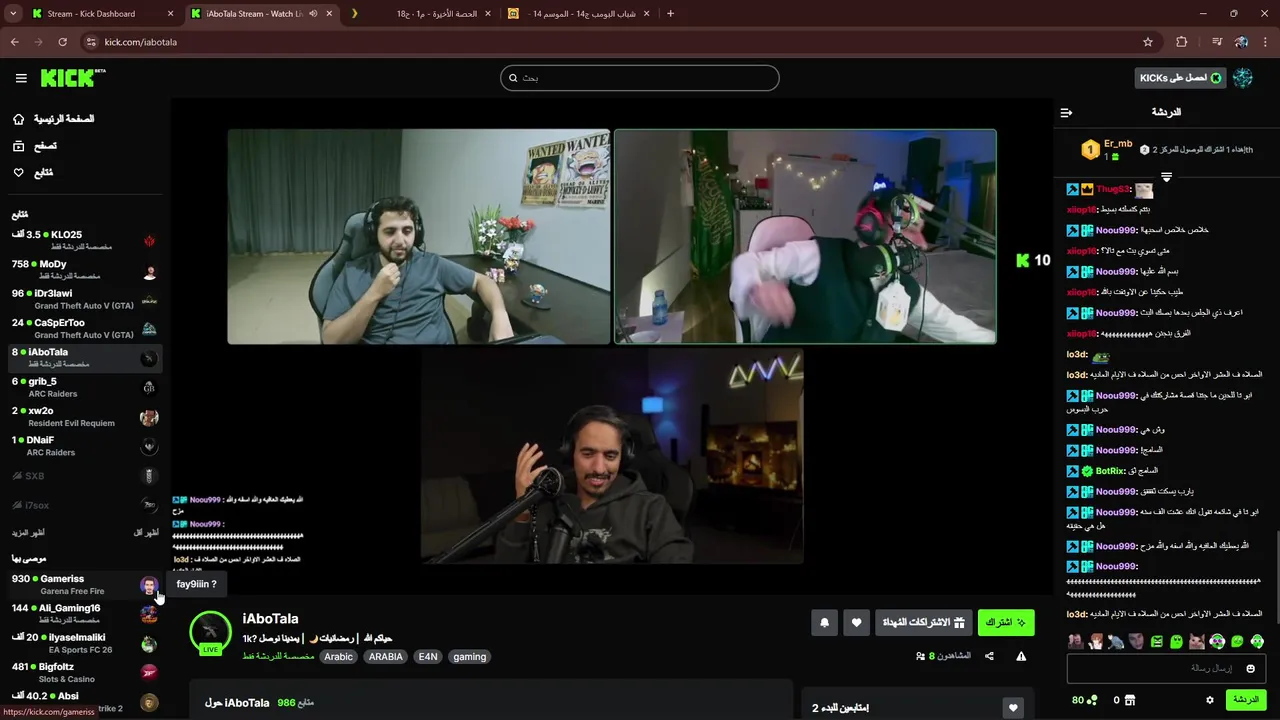Click the KICK logo

tap(72, 78)
